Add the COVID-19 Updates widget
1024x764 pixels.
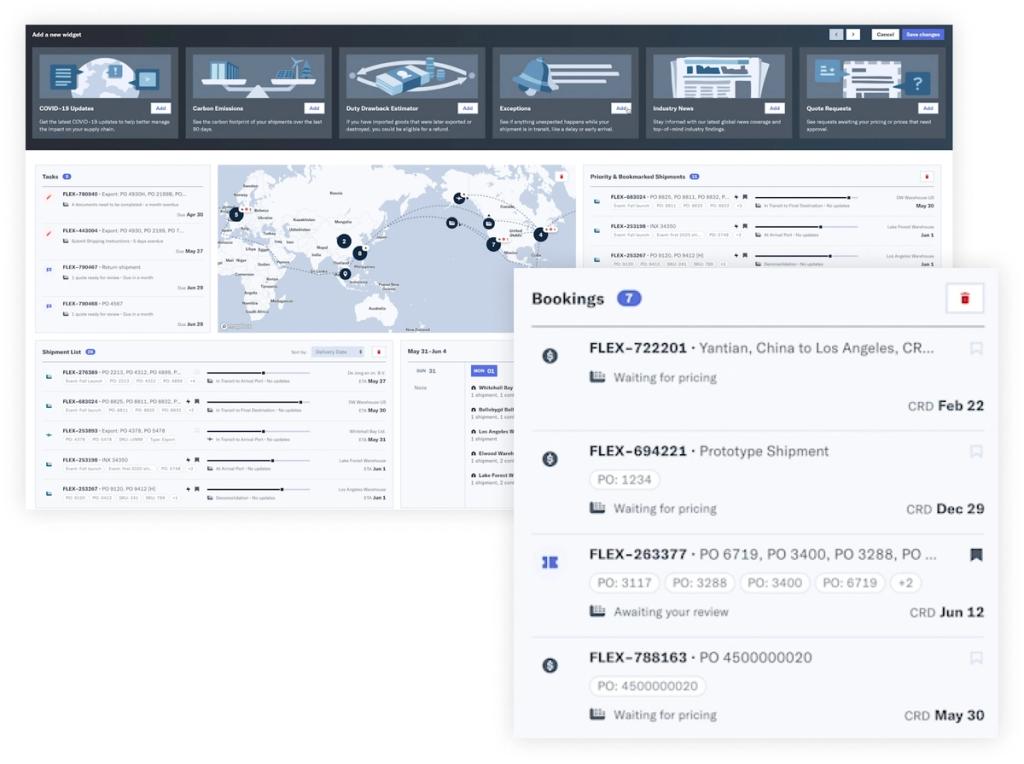[161, 108]
